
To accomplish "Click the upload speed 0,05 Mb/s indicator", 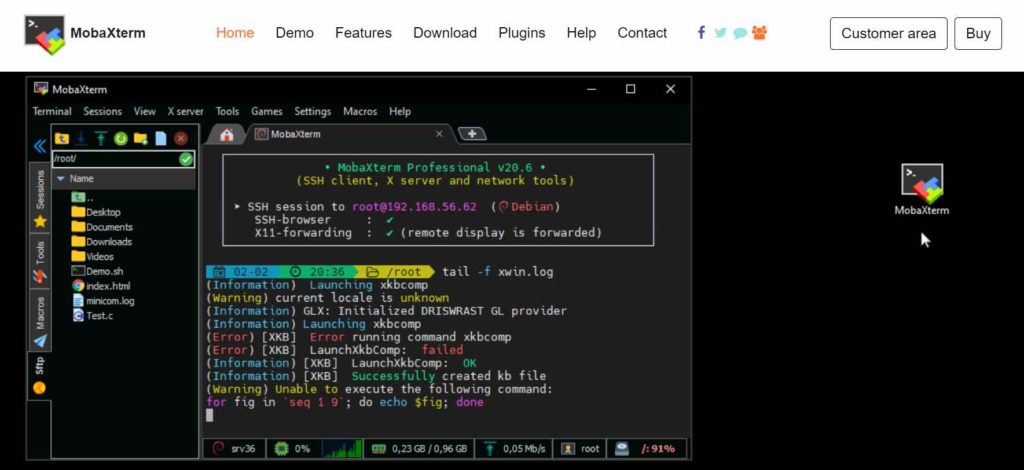I will click(515, 448).
